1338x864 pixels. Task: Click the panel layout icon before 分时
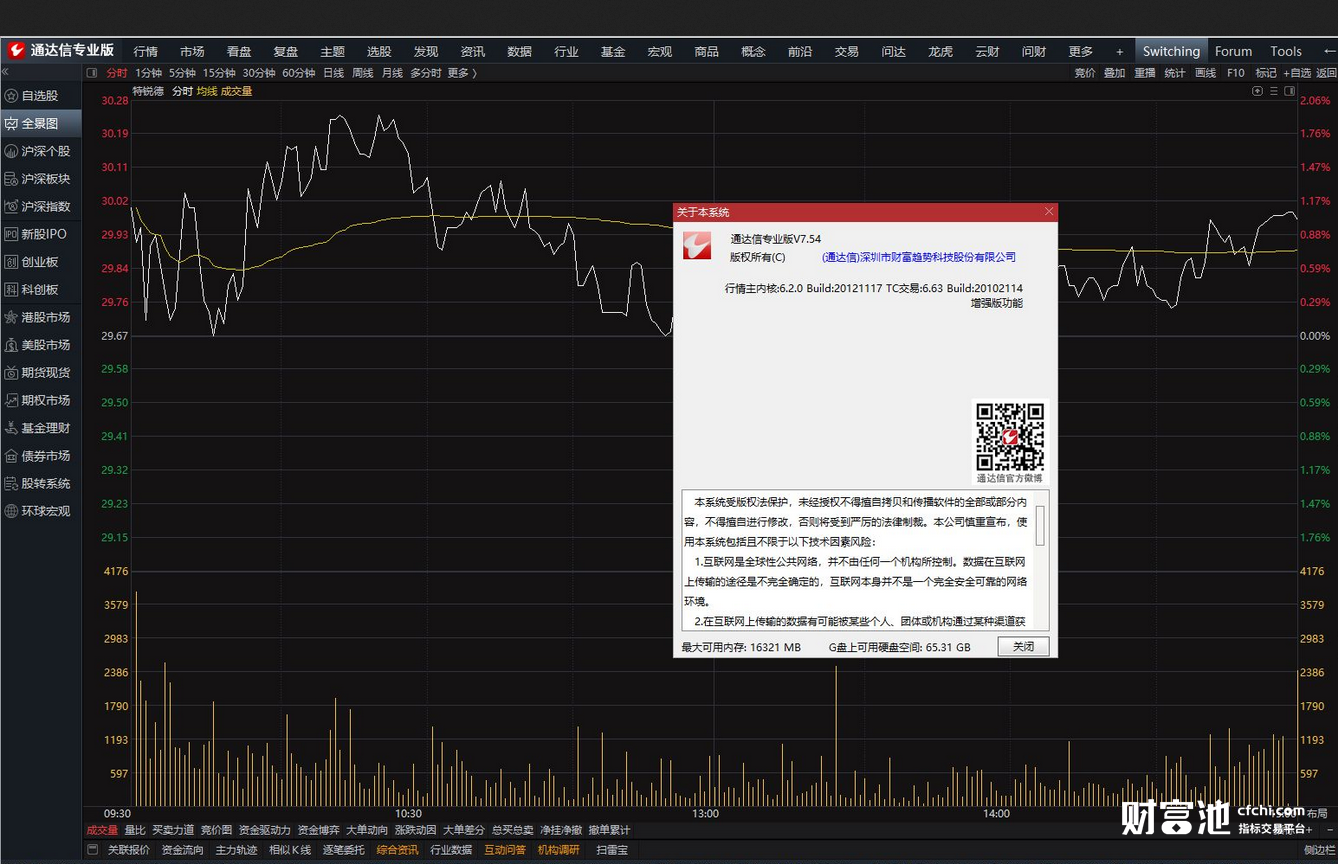pyautogui.click(x=92, y=73)
